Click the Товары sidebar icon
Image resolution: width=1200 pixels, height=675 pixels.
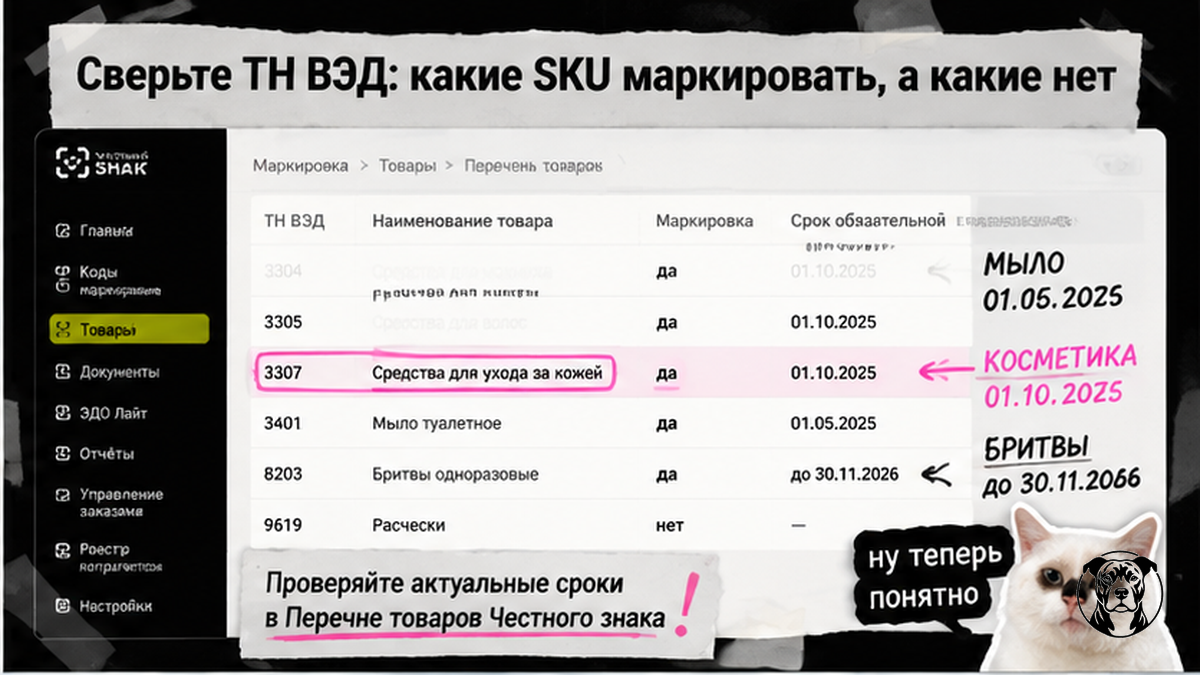[63, 330]
